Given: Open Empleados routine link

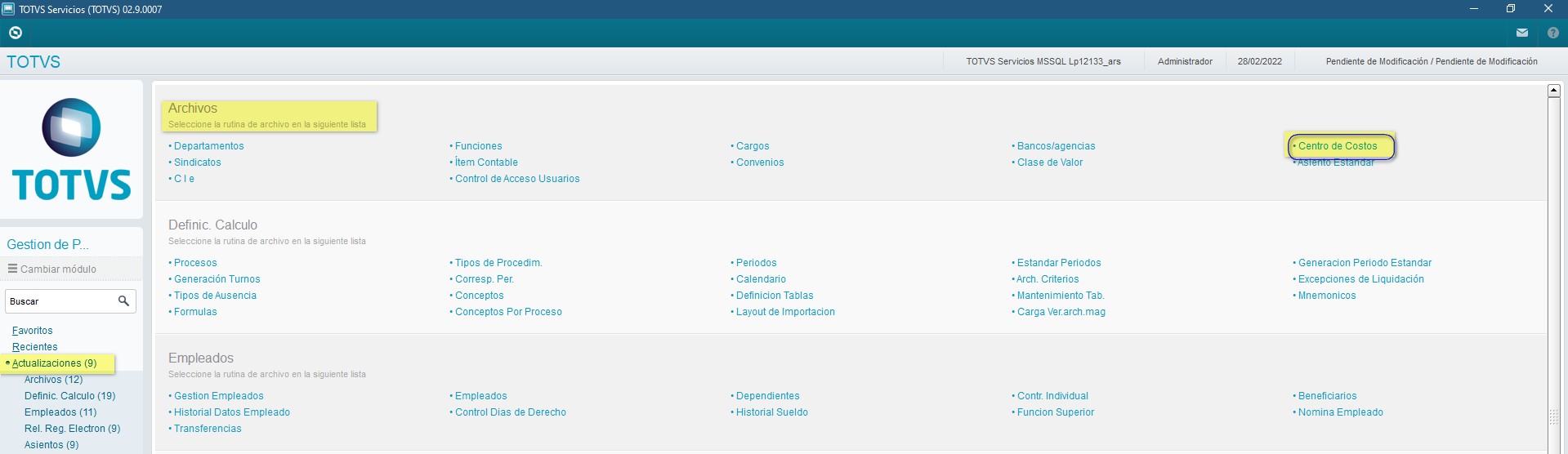Looking at the screenshot, I should coord(480,396).
